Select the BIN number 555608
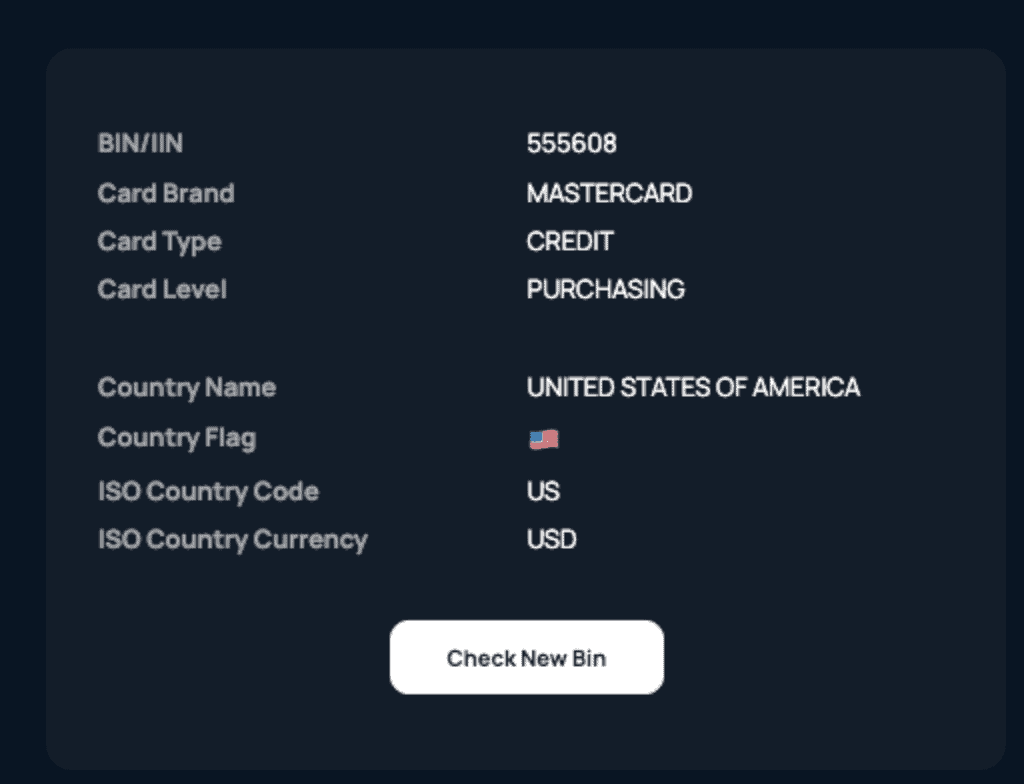This screenshot has width=1024, height=784. click(571, 144)
